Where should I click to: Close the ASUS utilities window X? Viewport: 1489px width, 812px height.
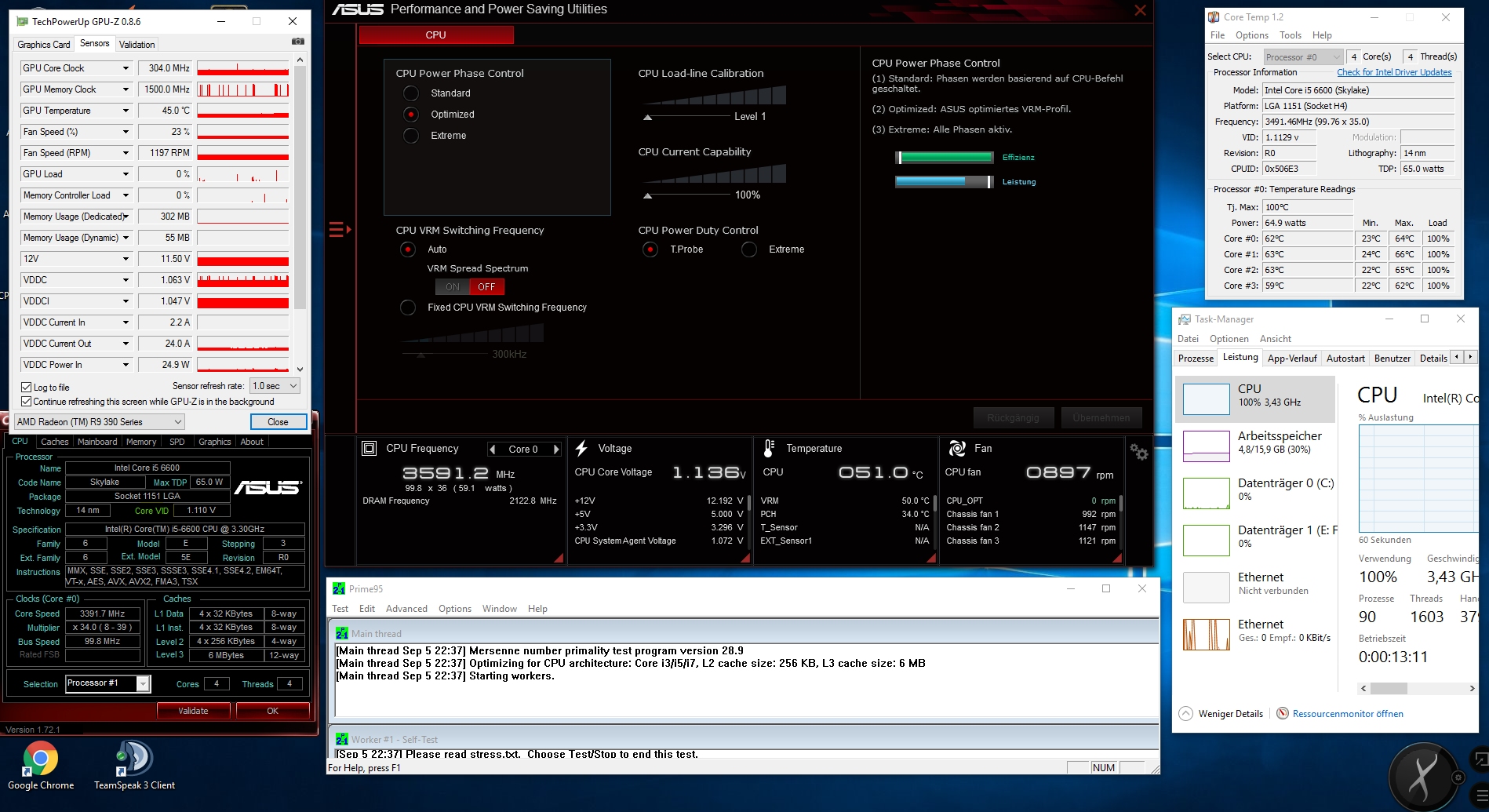(1140, 10)
